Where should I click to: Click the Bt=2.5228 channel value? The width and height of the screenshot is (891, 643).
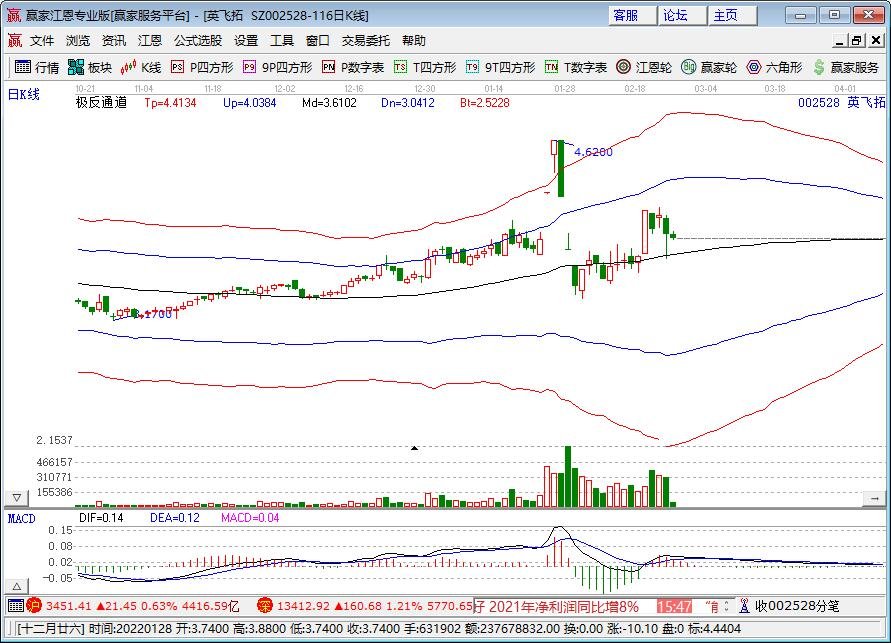coord(485,103)
